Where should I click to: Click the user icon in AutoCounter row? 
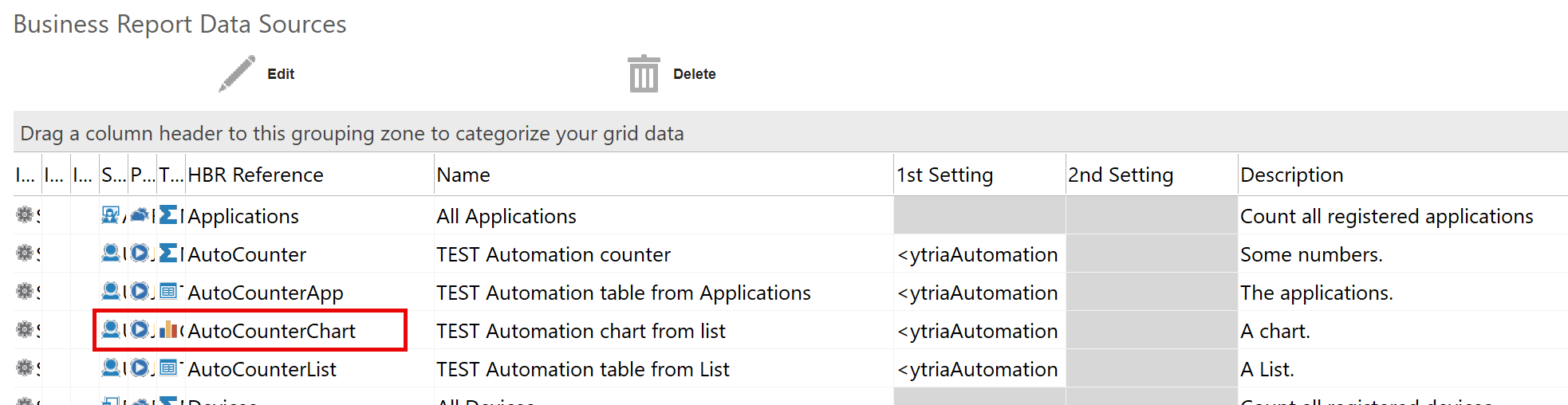click(111, 254)
